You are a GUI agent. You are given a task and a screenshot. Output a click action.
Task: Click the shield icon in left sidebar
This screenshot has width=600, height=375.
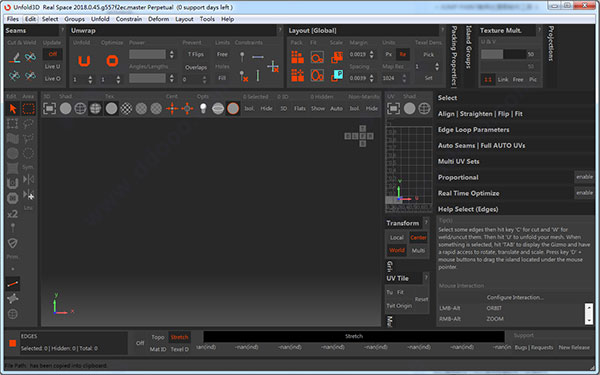[x=13, y=243]
